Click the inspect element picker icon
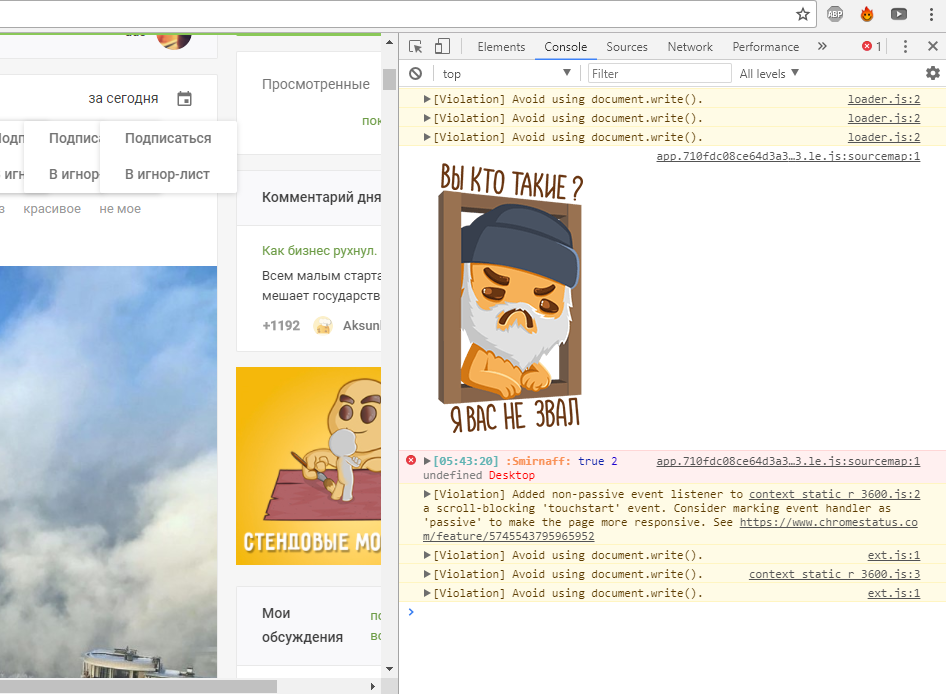Image resolution: width=946 pixels, height=694 pixels. click(x=416, y=47)
